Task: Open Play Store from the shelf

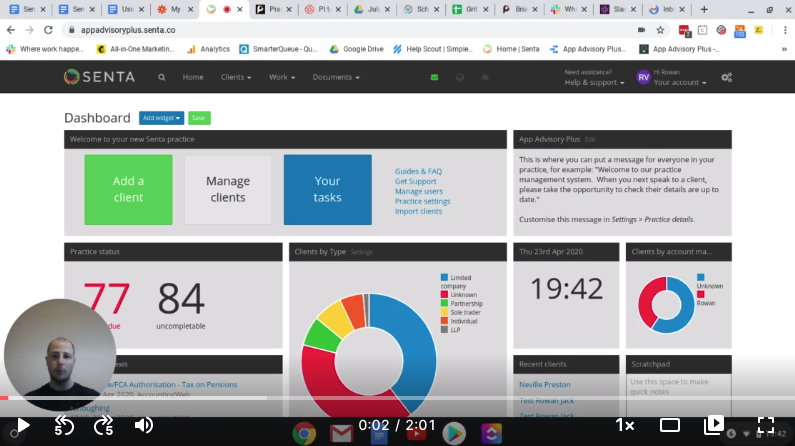Action: 454,434
